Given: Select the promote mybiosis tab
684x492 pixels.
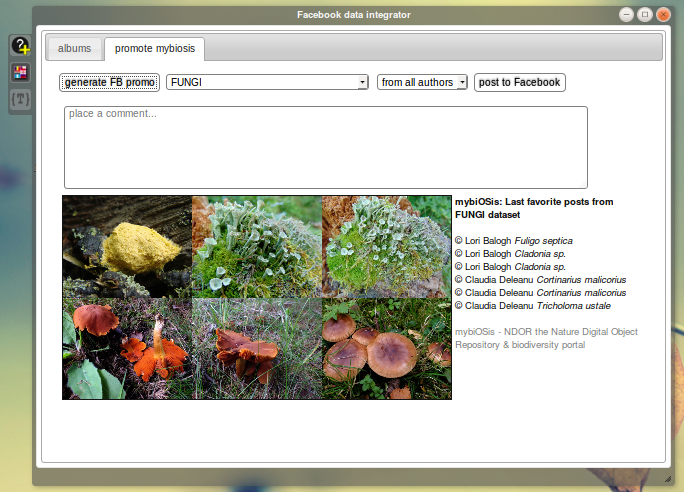Looking at the screenshot, I should pyautogui.click(x=154, y=48).
